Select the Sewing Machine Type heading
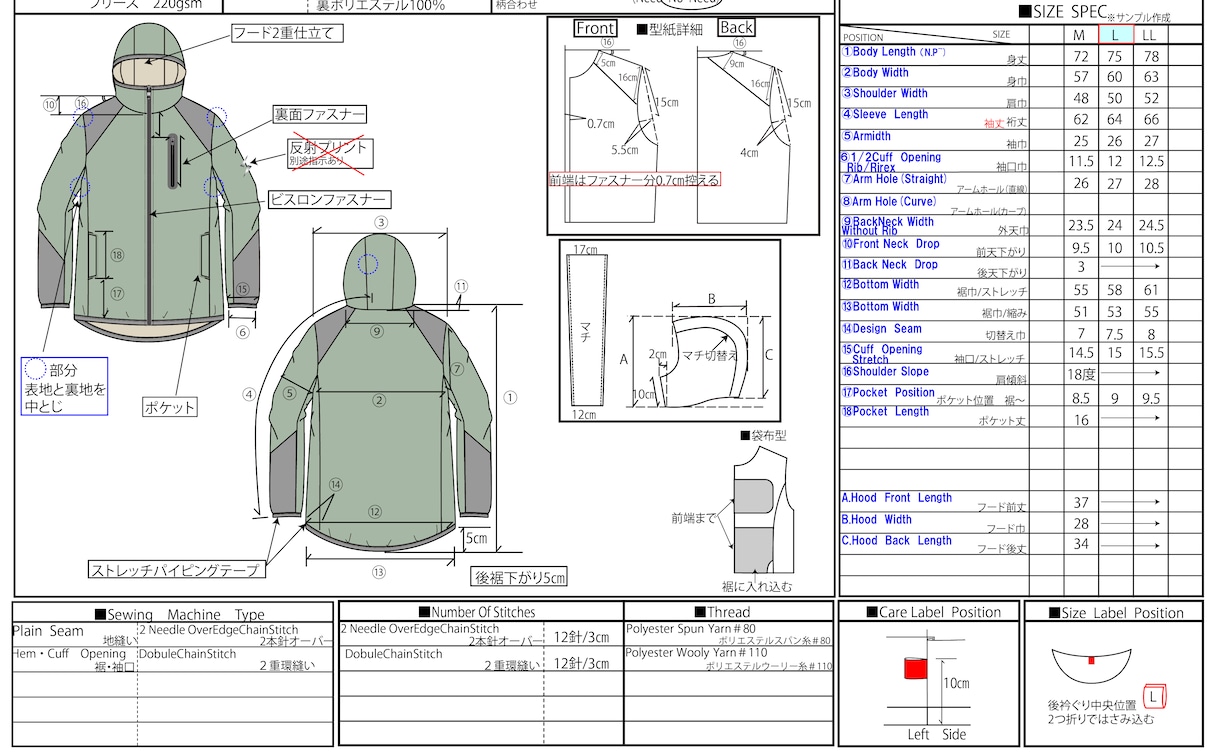 coord(180,614)
